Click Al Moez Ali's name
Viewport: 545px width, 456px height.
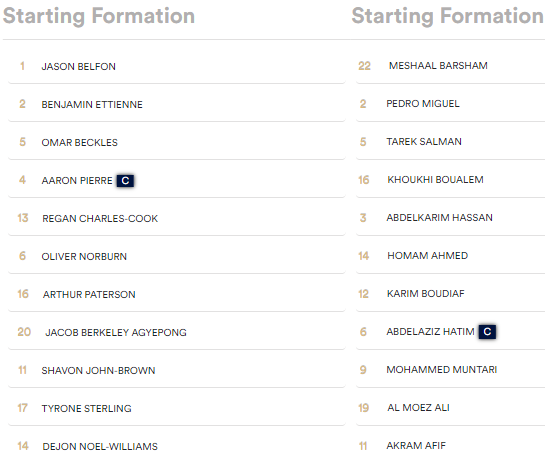[x=418, y=408]
